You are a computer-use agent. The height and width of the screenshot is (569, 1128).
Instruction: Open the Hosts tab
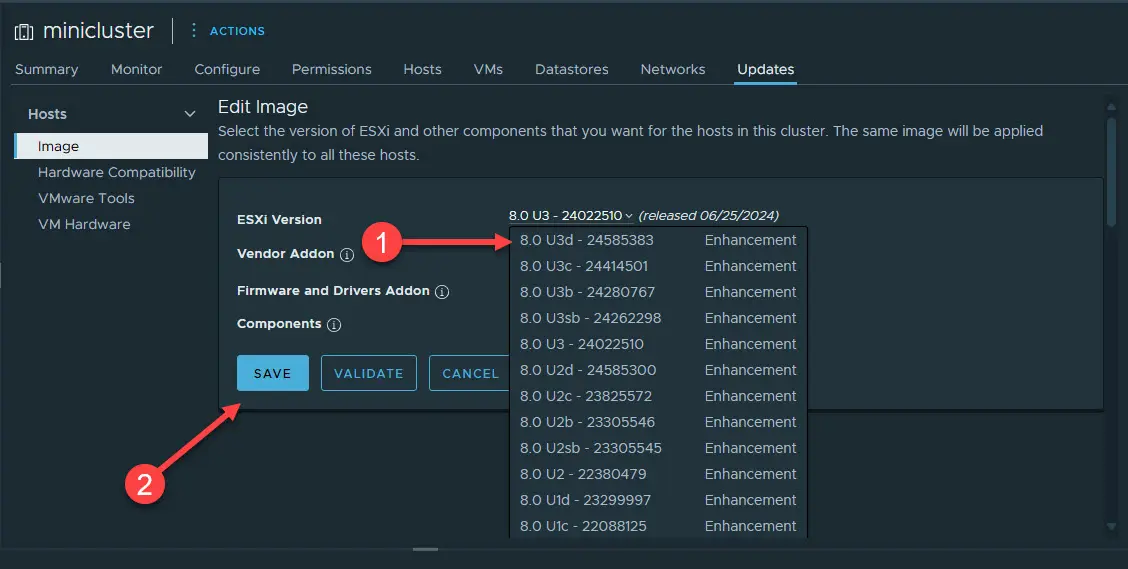422,69
